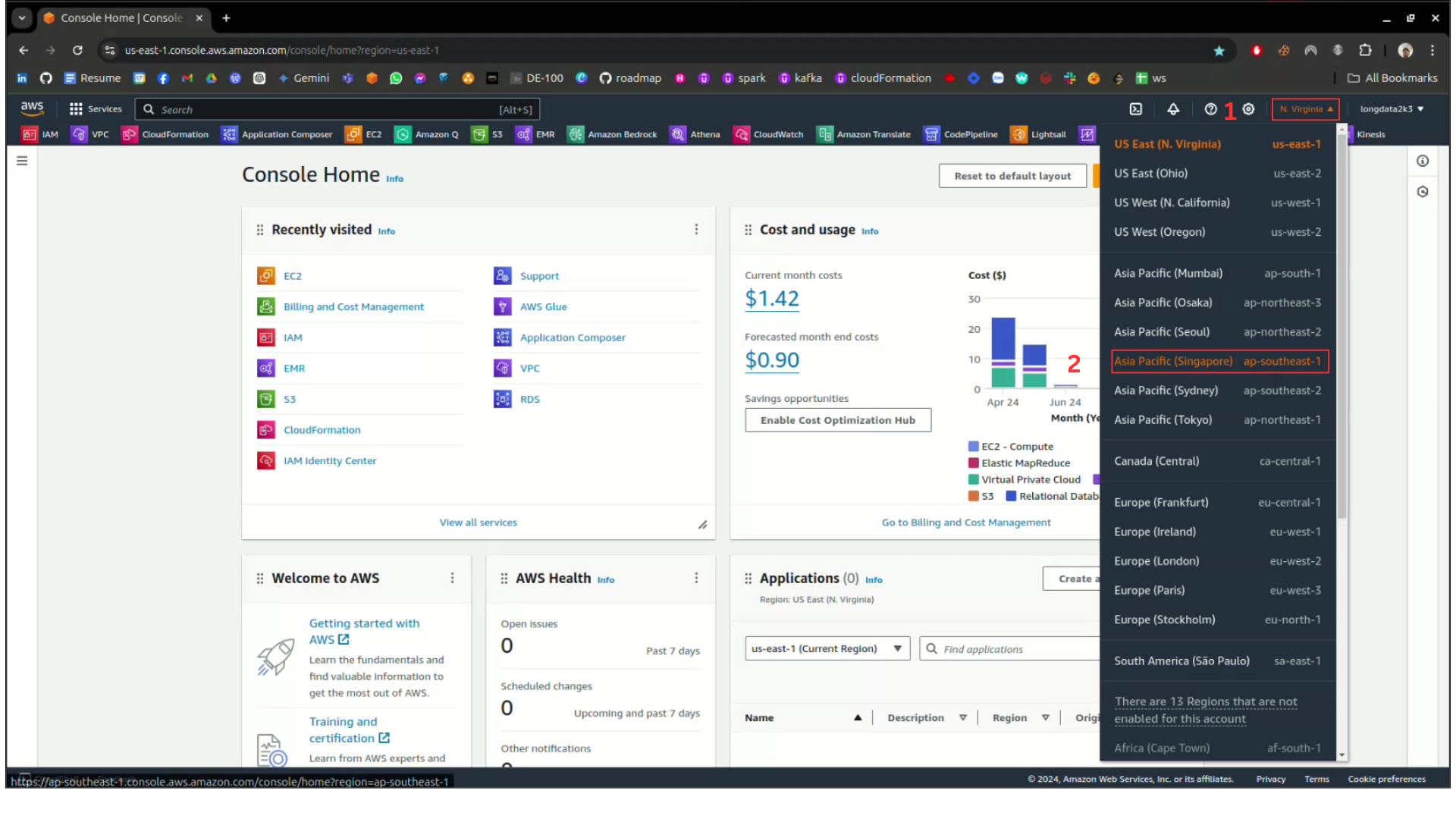Click the settings gear icon
This screenshot has width=1456, height=819.
pos(1248,109)
